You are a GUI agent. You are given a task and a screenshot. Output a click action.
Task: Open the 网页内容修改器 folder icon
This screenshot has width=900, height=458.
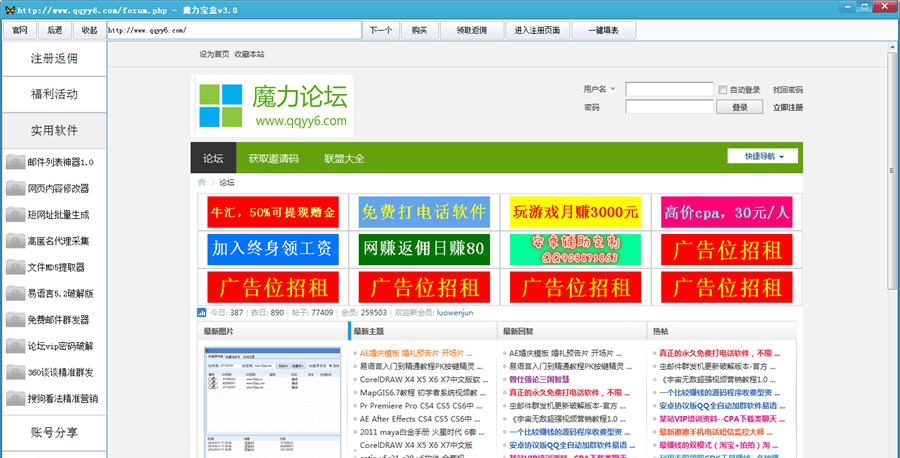coord(15,188)
